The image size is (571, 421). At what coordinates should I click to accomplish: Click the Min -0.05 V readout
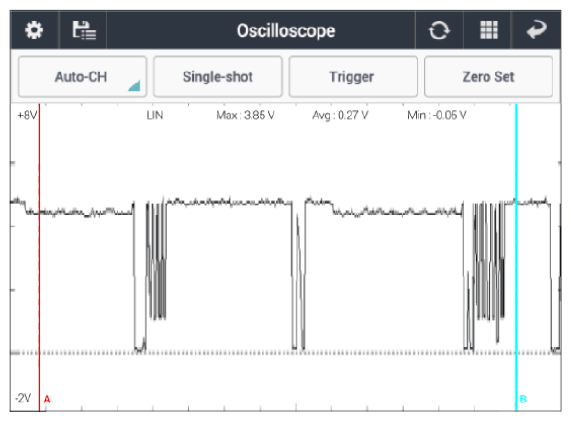(x=437, y=115)
